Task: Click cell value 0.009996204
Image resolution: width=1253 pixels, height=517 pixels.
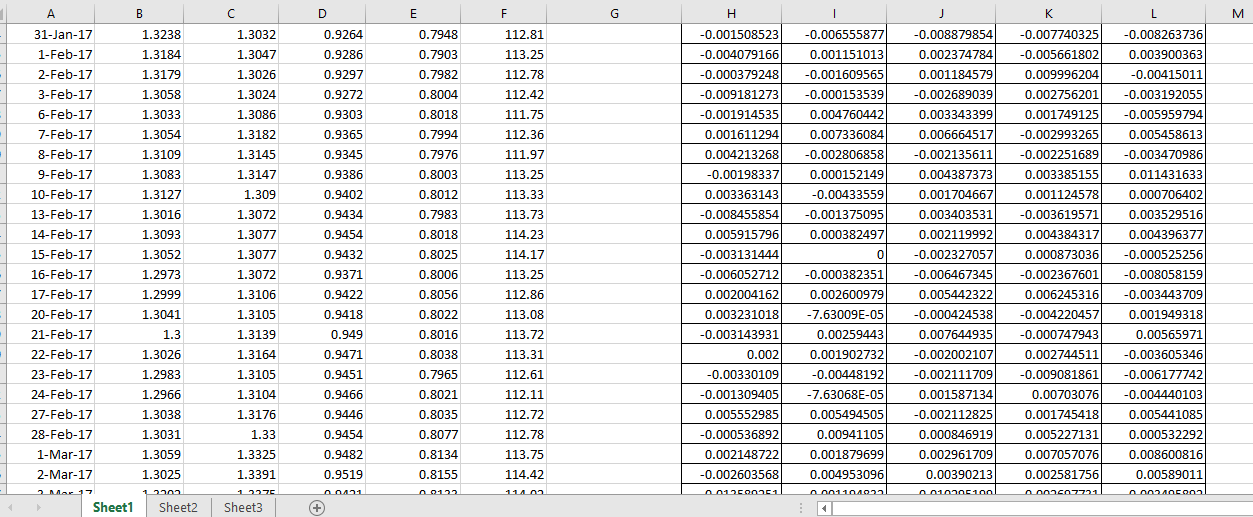Action: 1049,74
